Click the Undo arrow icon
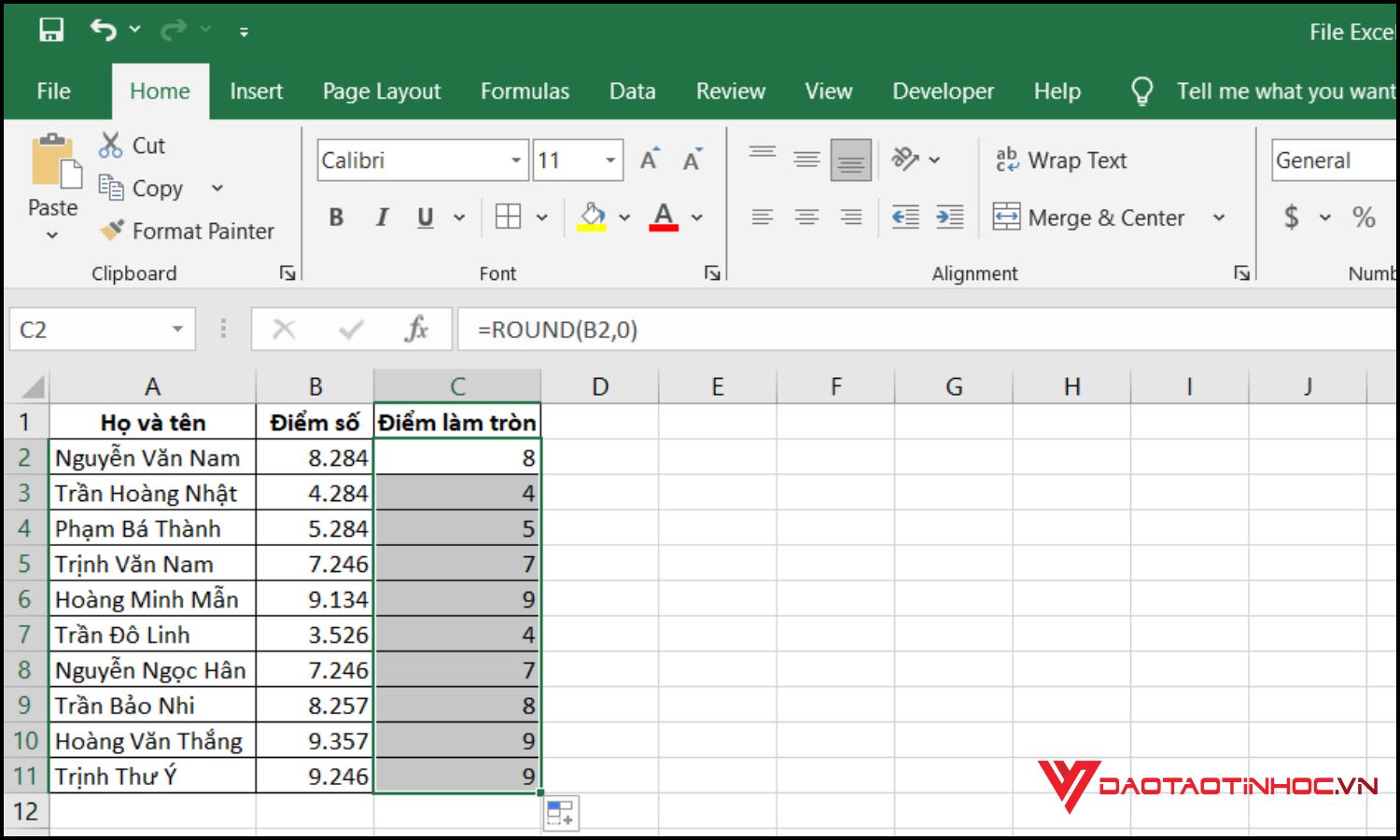The width and height of the screenshot is (1400, 840). pos(103,31)
